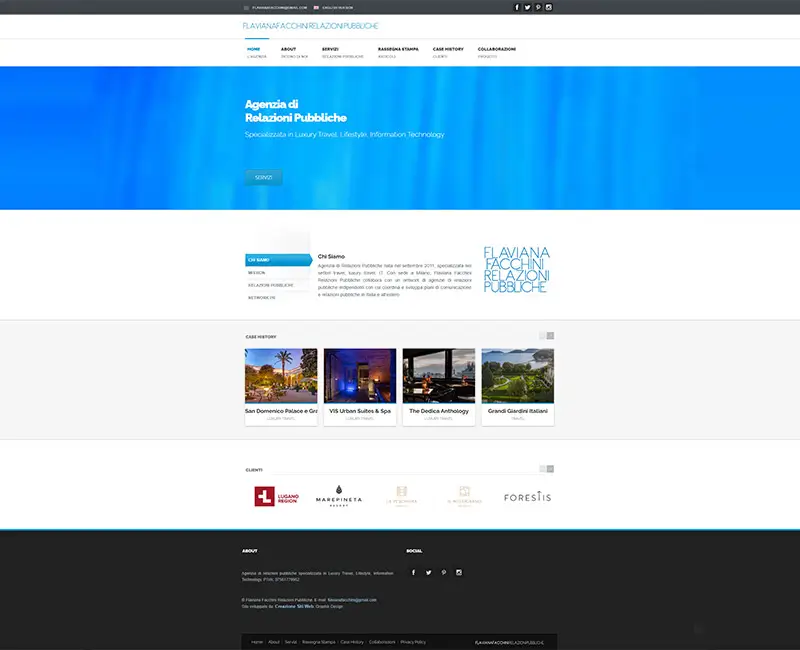Image resolution: width=800 pixels, height=650 pixels.
Task: Click the footer Case History link
Action: pyautogui.click(x=352, y=642)
